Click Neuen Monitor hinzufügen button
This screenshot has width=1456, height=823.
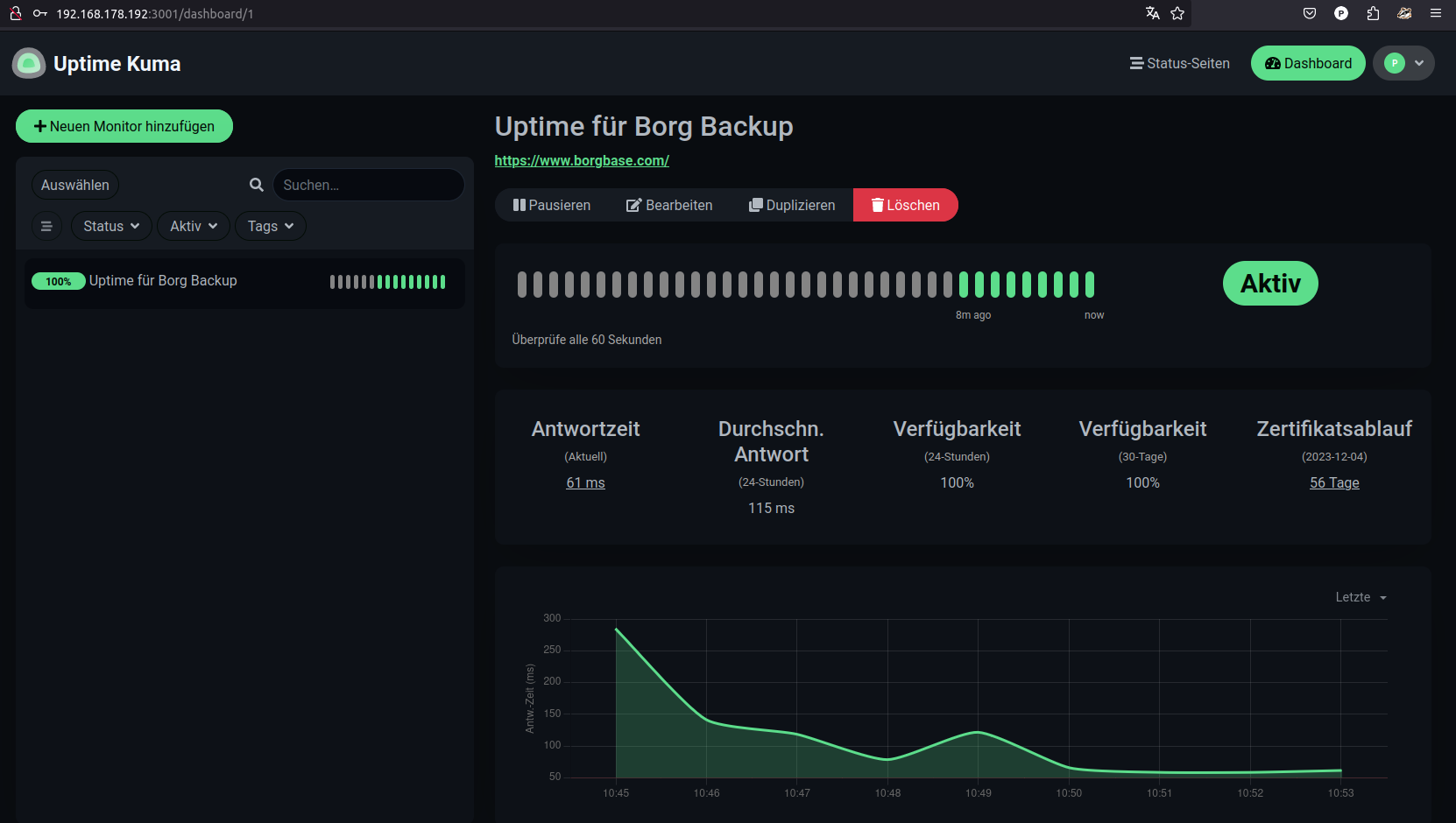click(124, 126)
